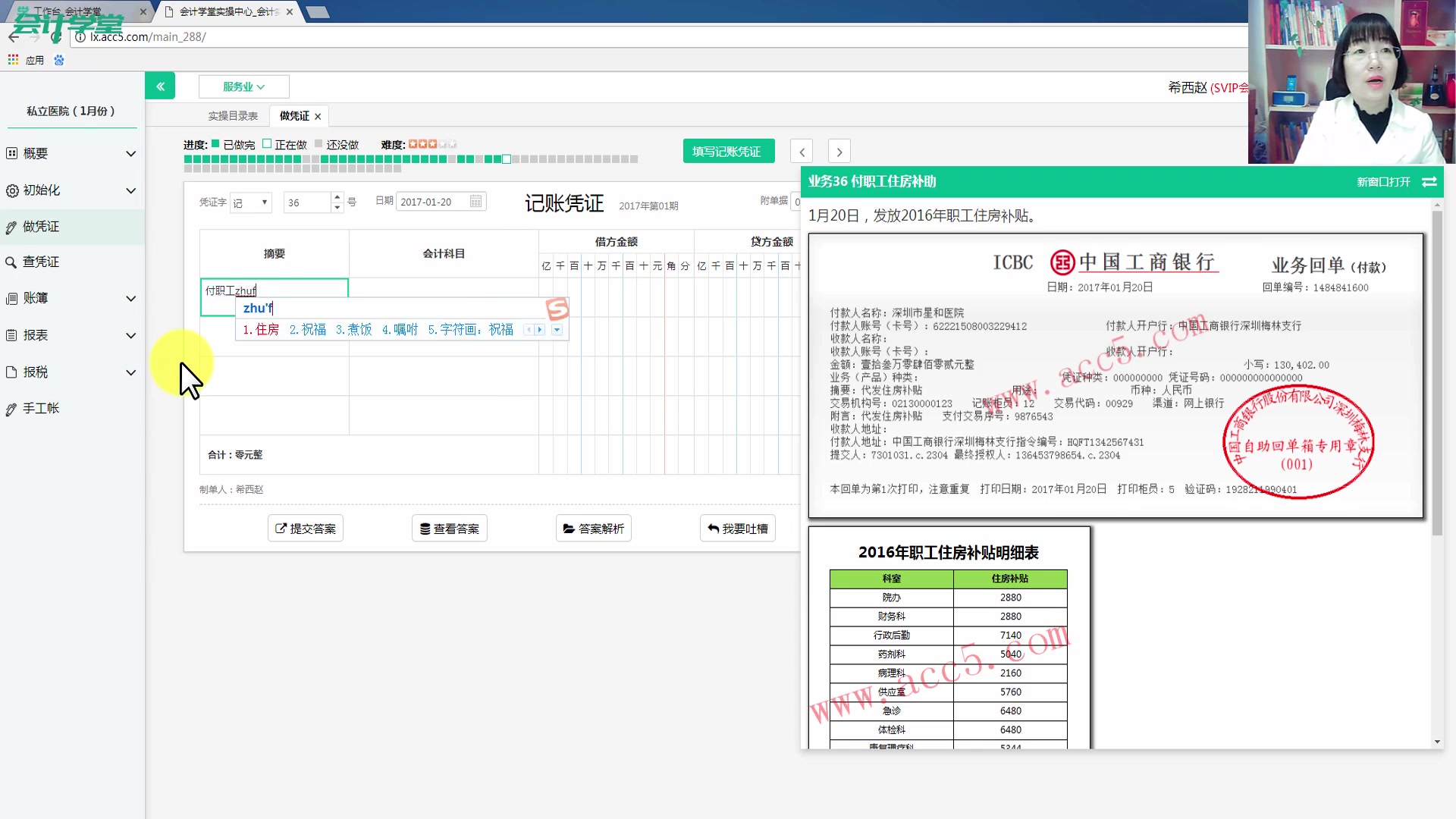Open 查凭证 using the magnifier icon
The width and height of the screenshot is (1456, 819).
click(x=11, y=262)
